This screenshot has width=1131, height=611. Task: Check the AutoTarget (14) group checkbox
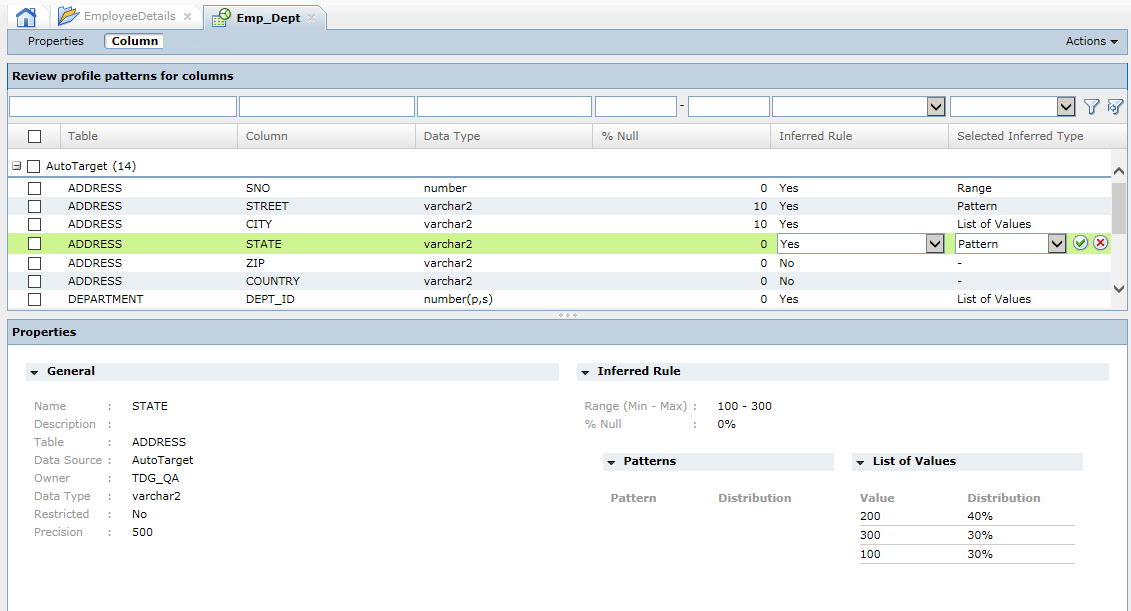click(33, 166)
